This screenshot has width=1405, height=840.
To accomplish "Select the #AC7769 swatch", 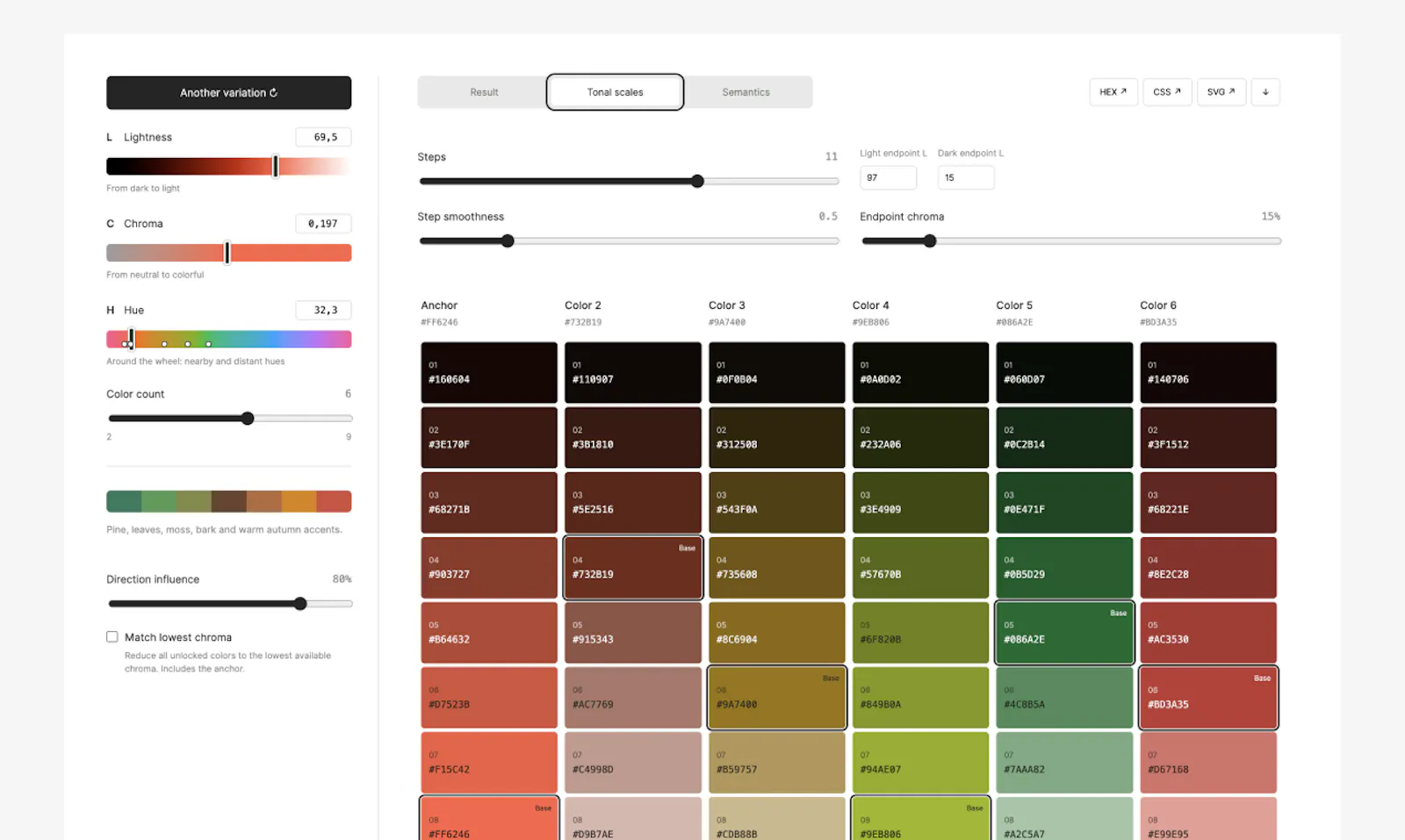I will click(633, 698).
